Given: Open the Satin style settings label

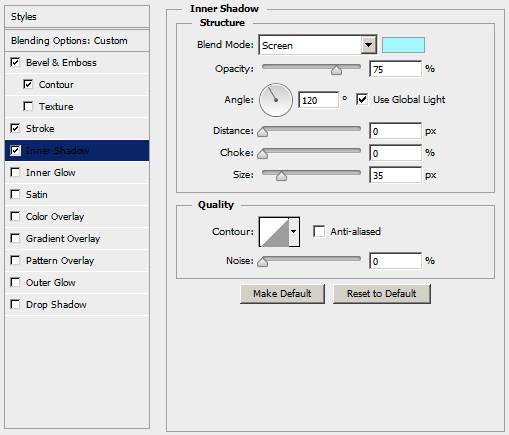Looking at the screenshot, I should pyautogui.click(x=37, y=195).
